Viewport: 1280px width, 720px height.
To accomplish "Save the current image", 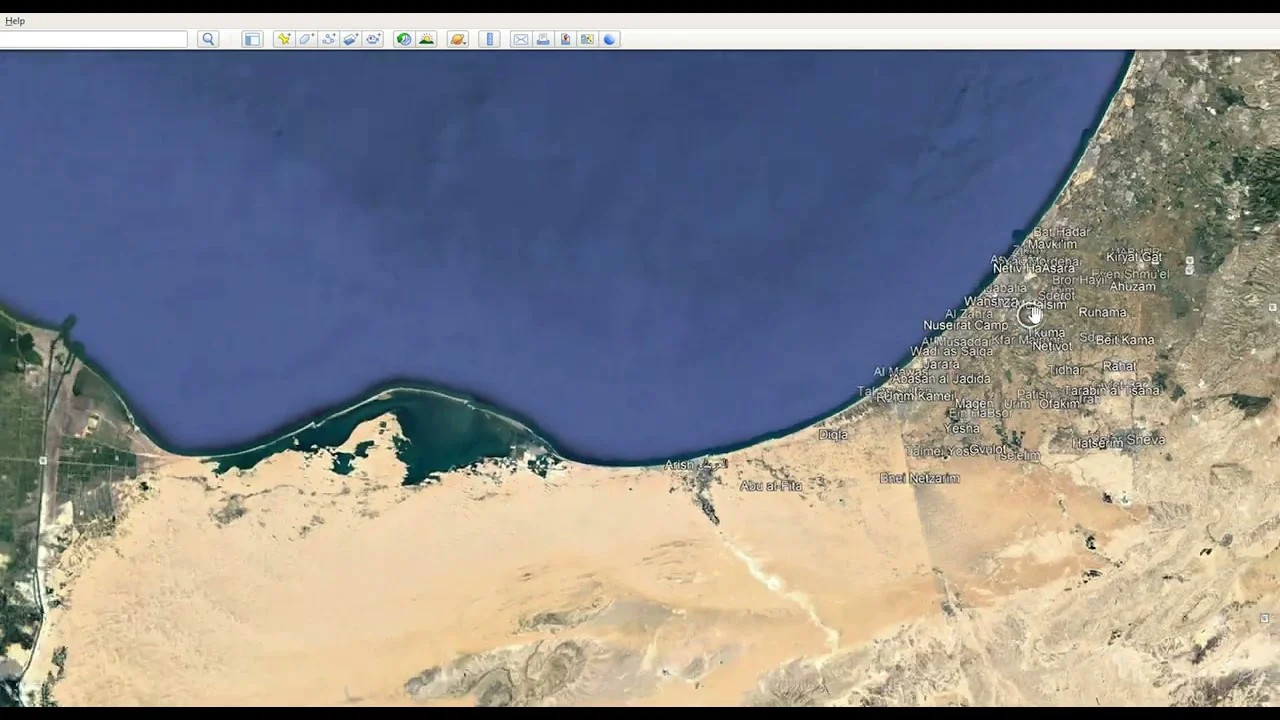I will [565, 39].
